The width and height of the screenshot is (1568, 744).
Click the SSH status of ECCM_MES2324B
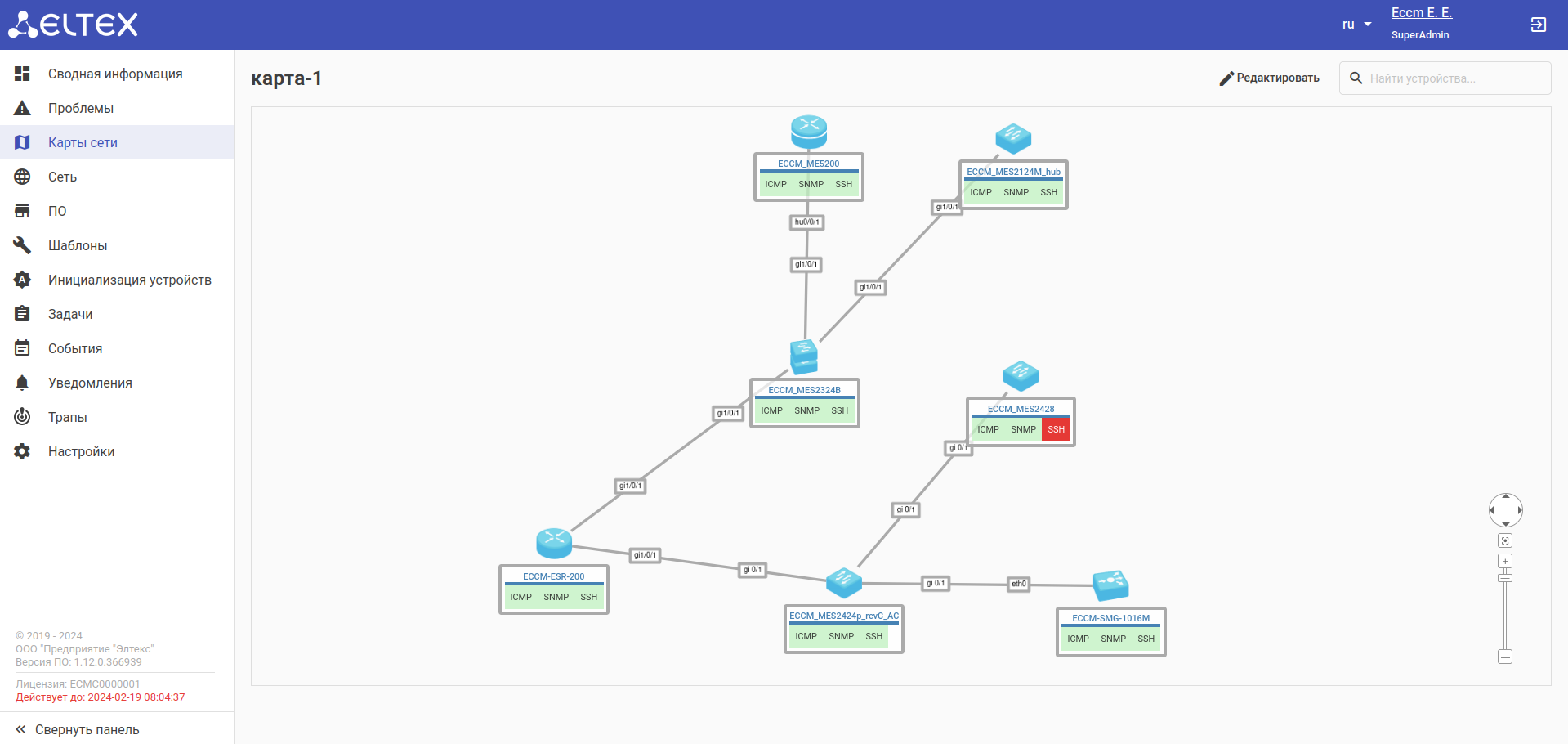click(840, 410)
